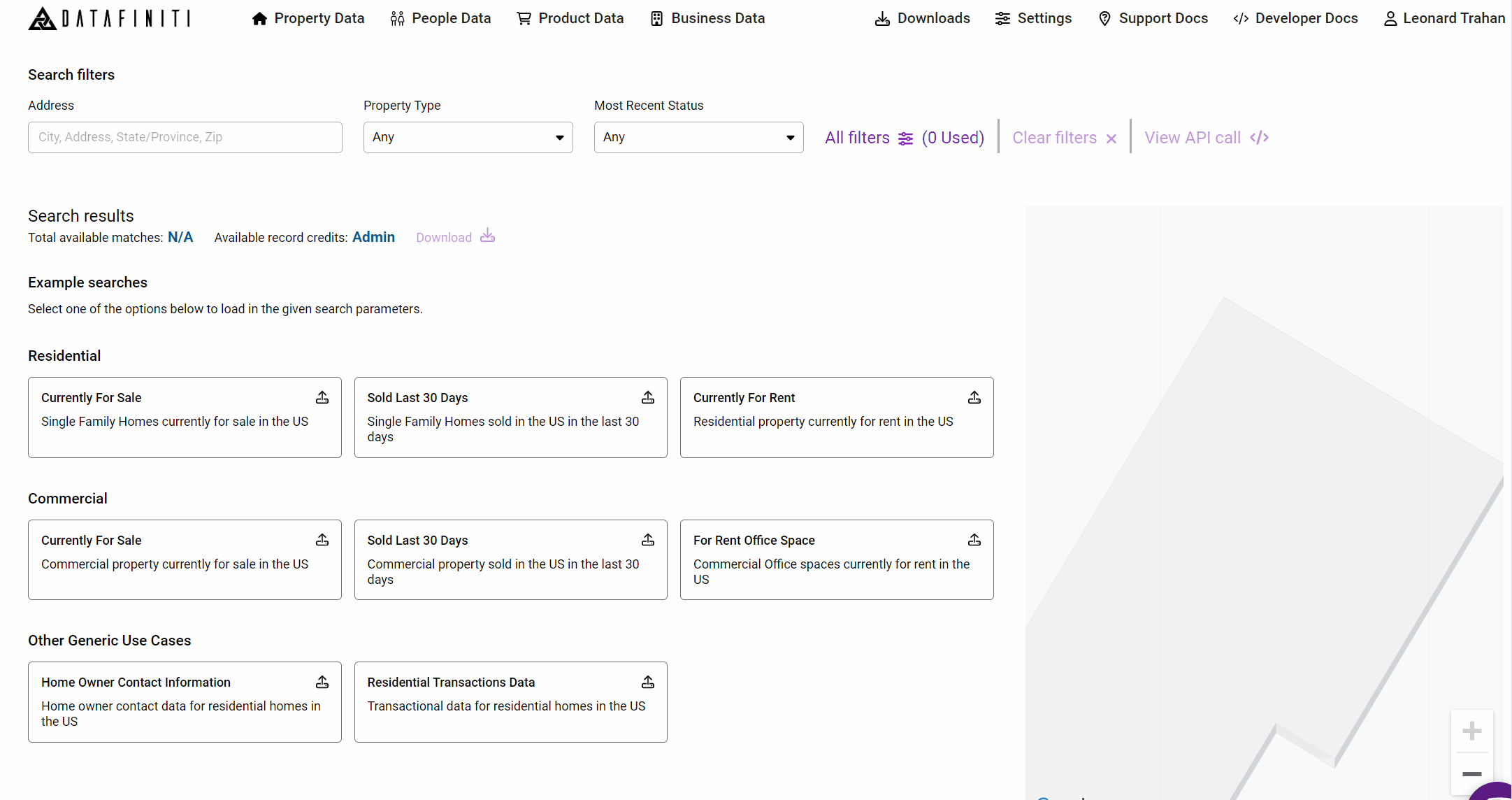Open All filters panel

pyautogui.click(x=904, y=138)
